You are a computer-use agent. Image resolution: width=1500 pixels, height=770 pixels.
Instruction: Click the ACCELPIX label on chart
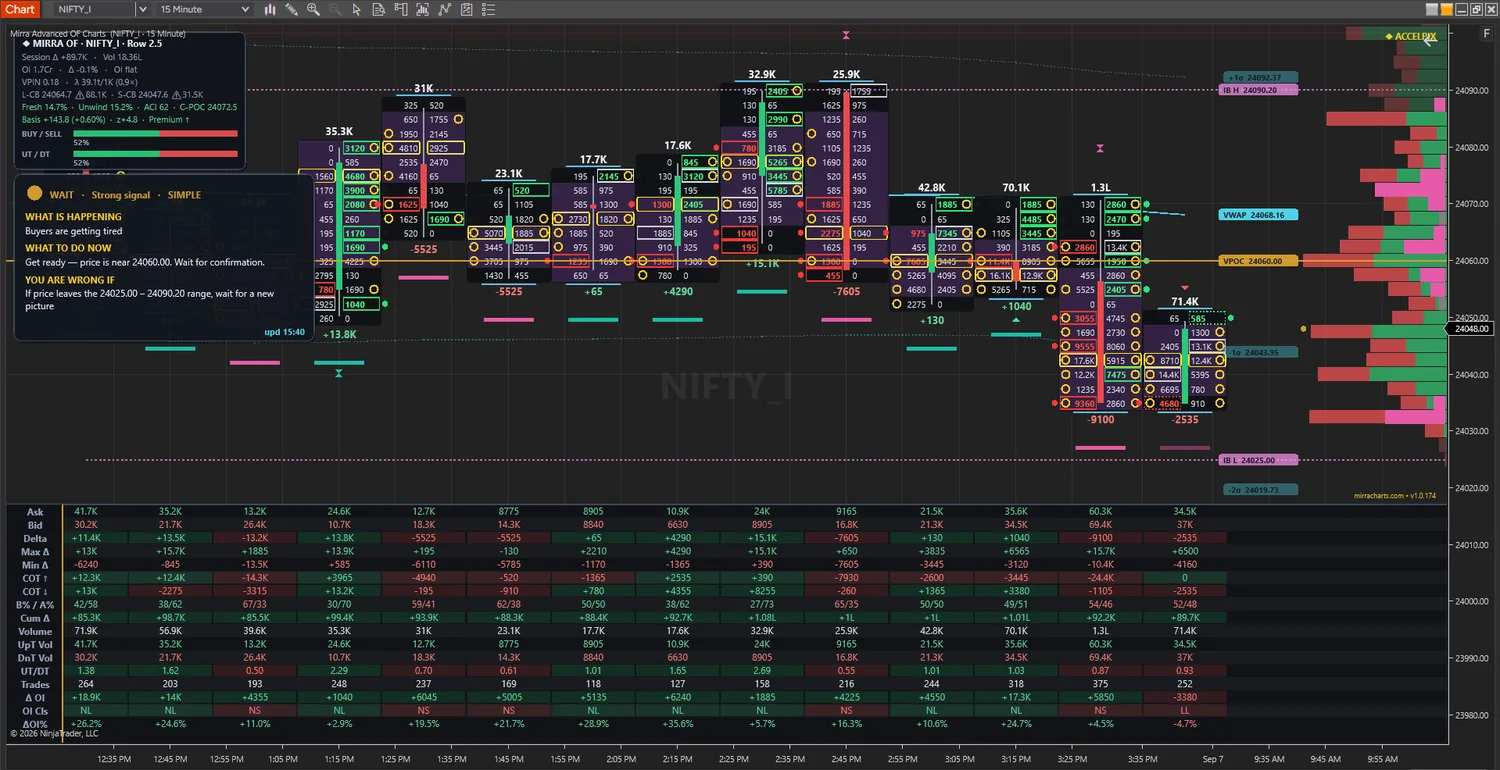[1410, 37]
